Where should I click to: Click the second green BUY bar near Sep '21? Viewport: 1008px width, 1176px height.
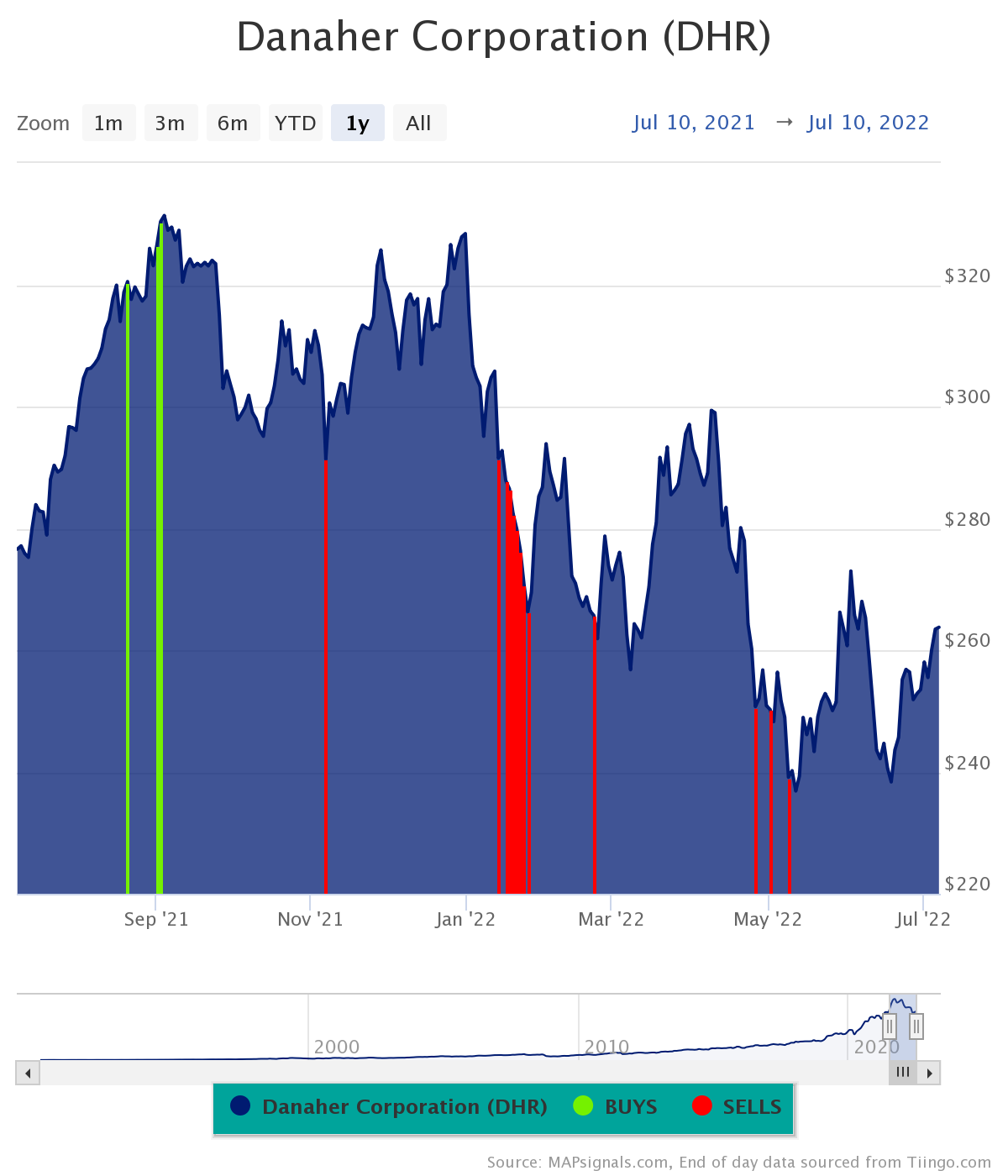[x=160, y=557]
